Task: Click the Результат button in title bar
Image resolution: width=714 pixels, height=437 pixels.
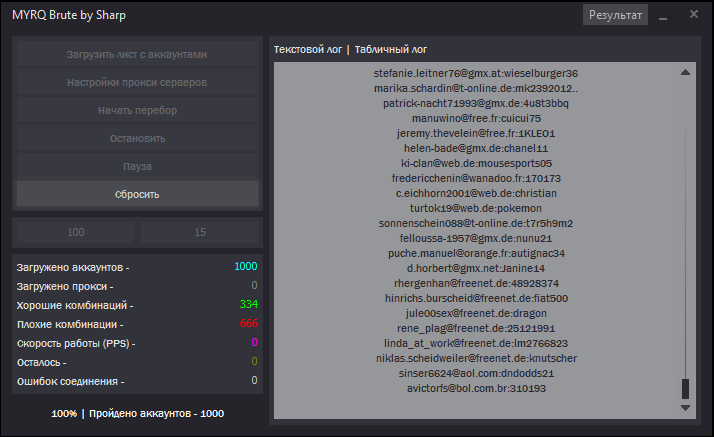Action: point(615,15)
